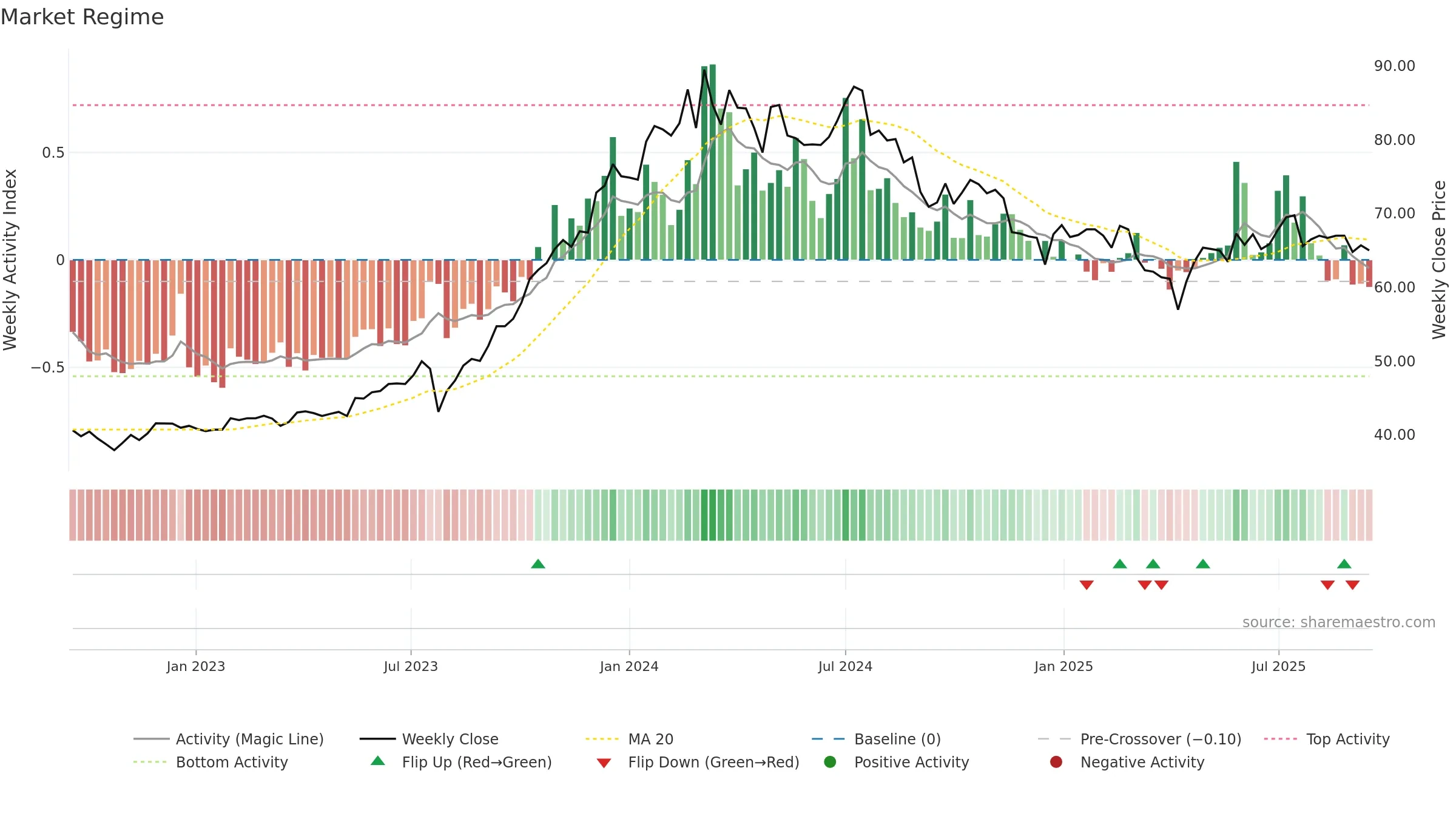The width and height of the screenshot is (1456, 819).
Task: Click the Negative Activity red dot icon
Action: tap(1056, 761)
